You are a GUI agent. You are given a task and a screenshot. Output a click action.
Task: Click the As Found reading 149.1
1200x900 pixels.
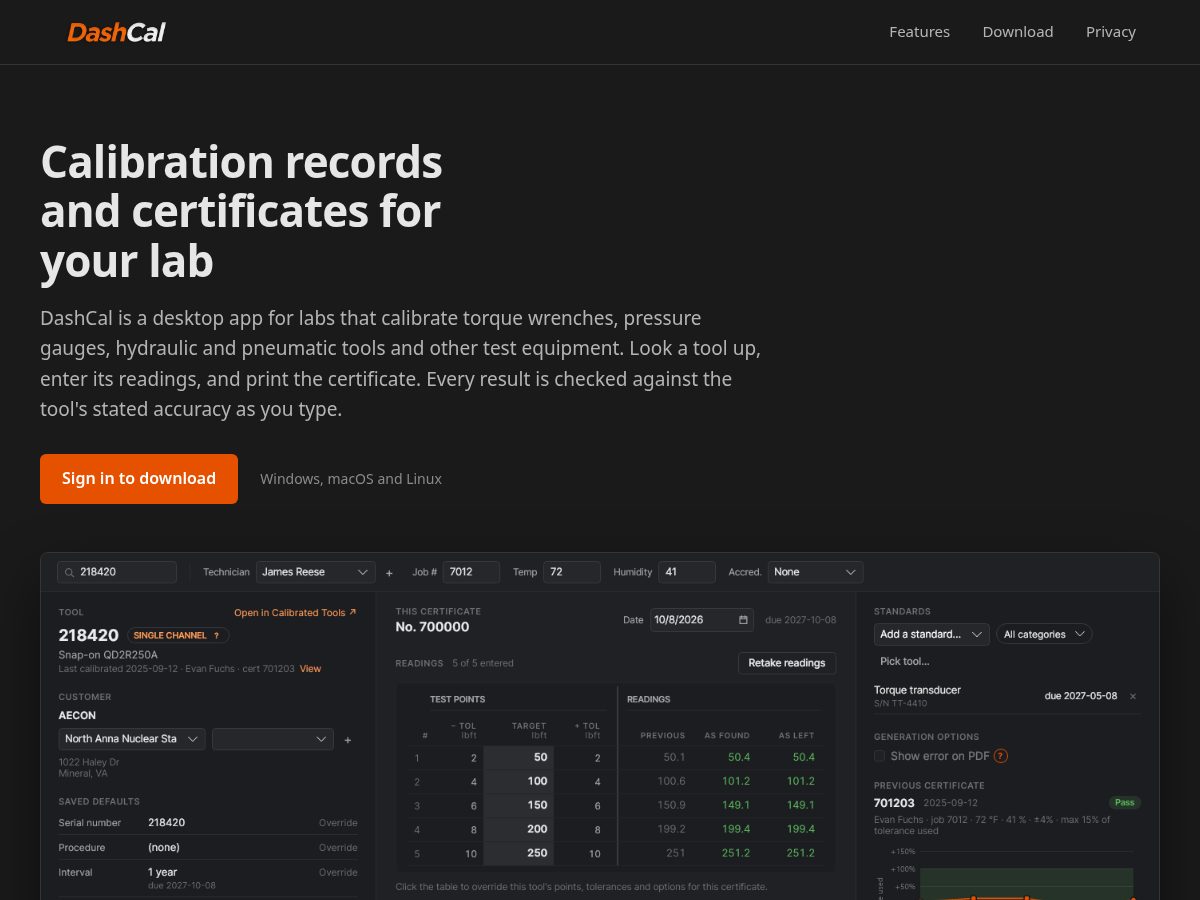point(735,805)
